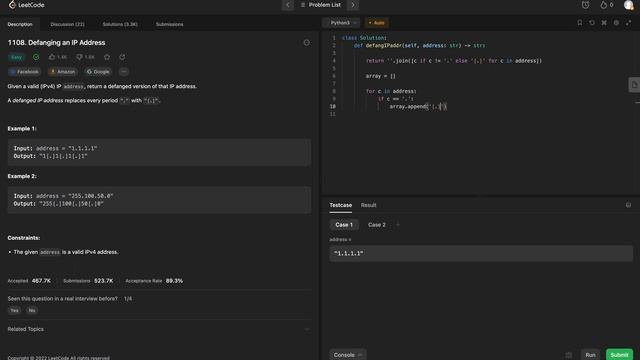
Task: Bookmark the code with editor bookmark icon
Action: tap(580, 23)
